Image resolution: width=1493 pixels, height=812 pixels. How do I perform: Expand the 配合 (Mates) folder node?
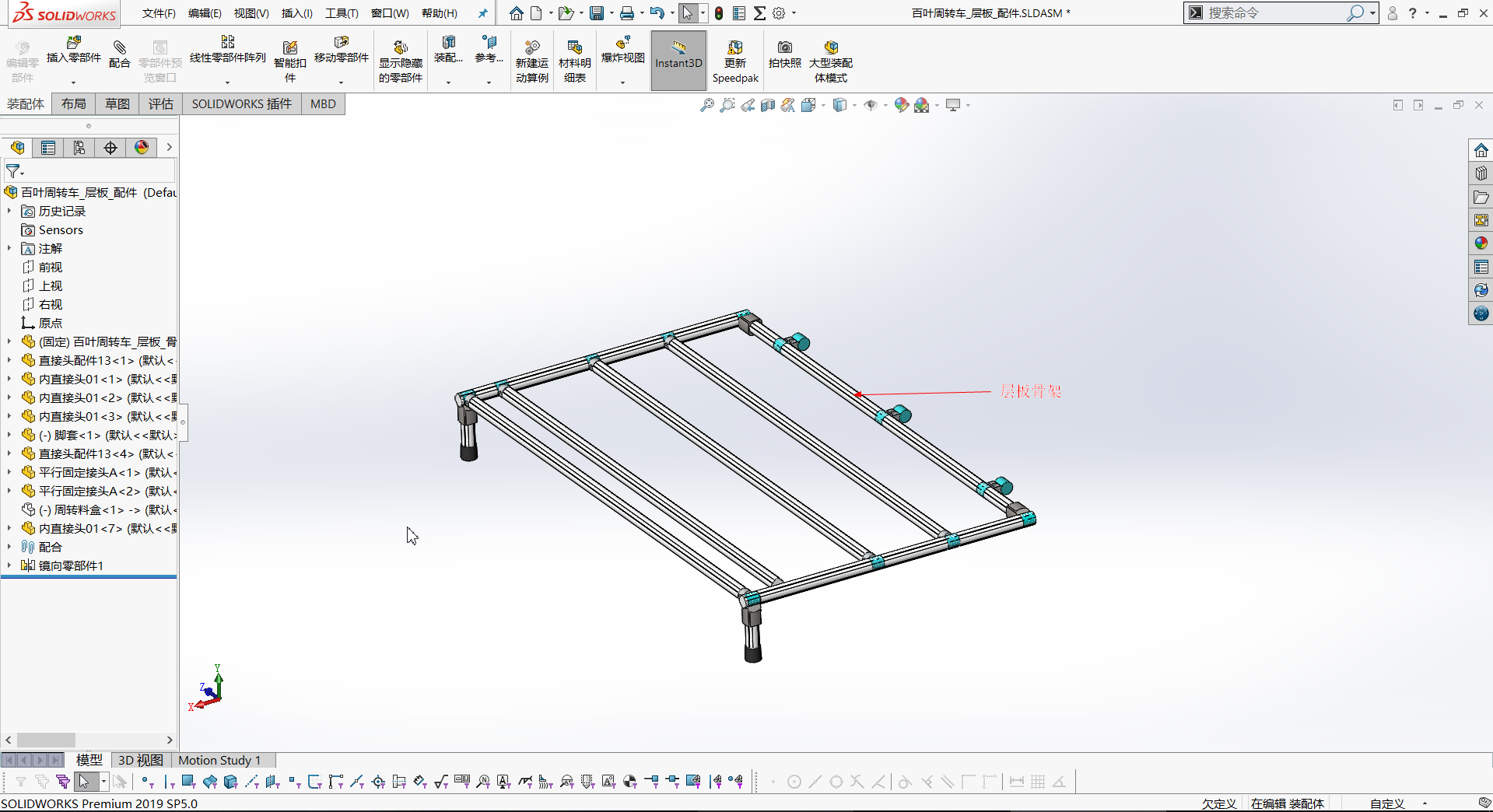tap(9, 547)
